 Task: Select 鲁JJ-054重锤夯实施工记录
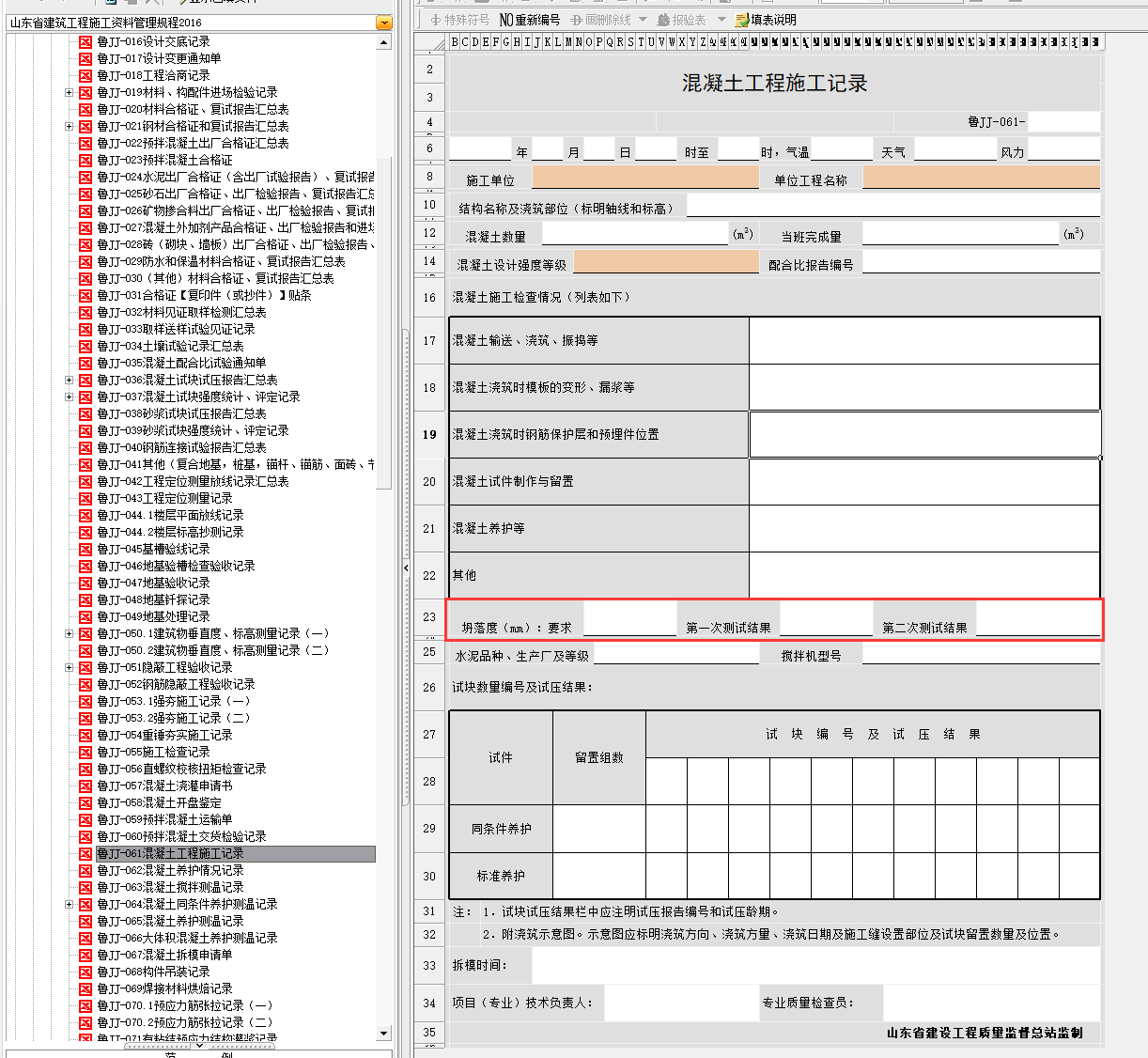pos(164,735)
